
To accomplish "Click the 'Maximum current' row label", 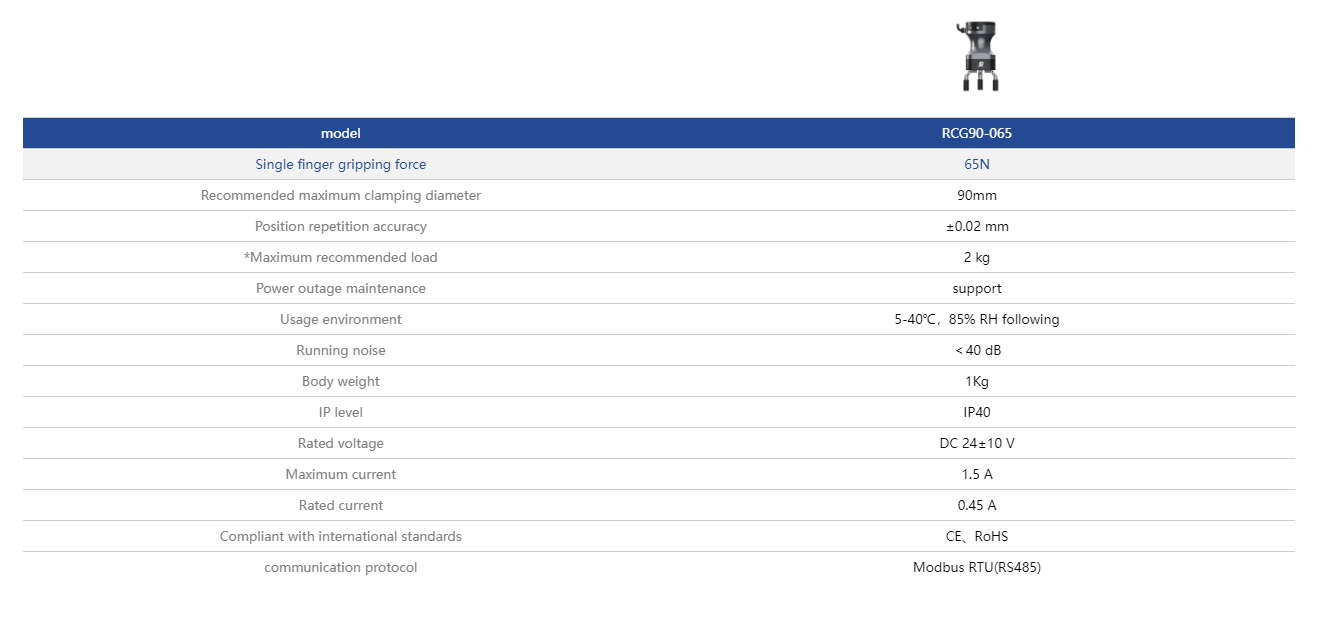I will pos(341,474).
